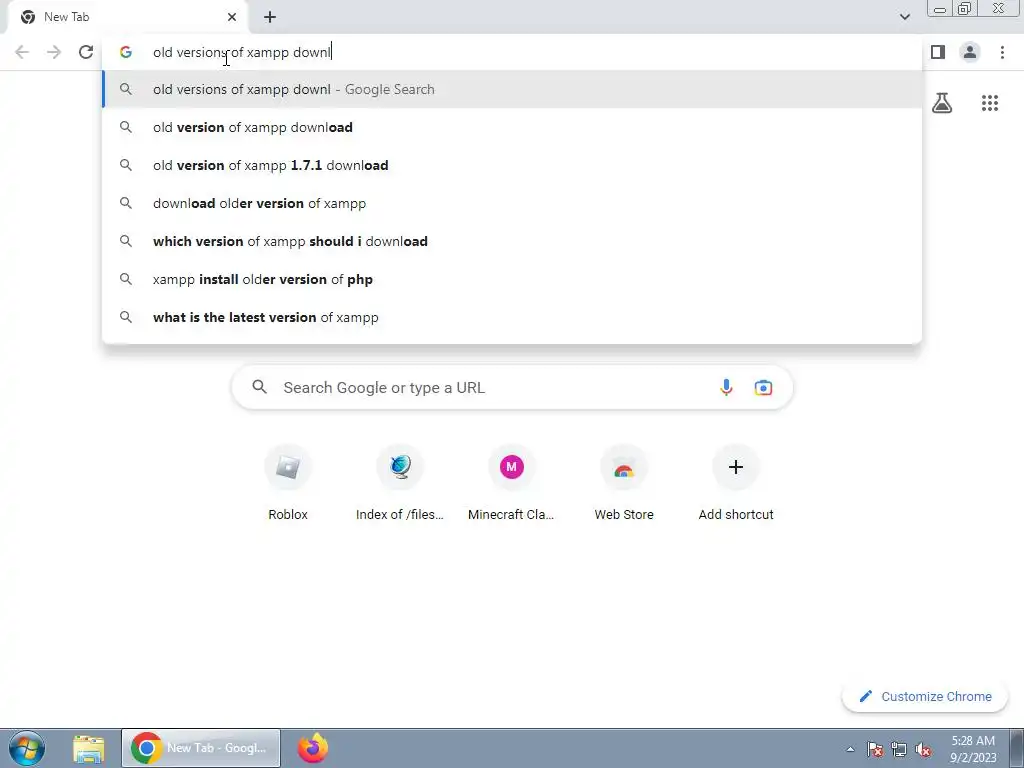
Task: Open the Windows Start menu
Action: pos(27,748)
